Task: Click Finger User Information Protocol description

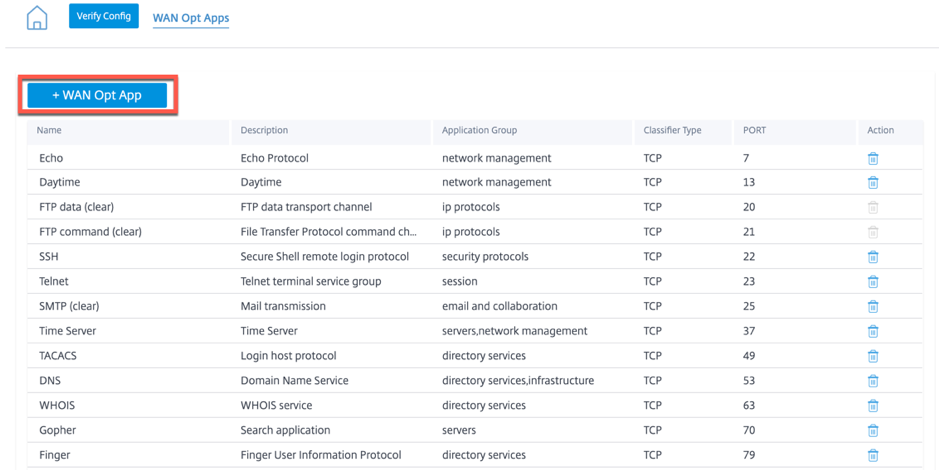Action: [321, 455]
